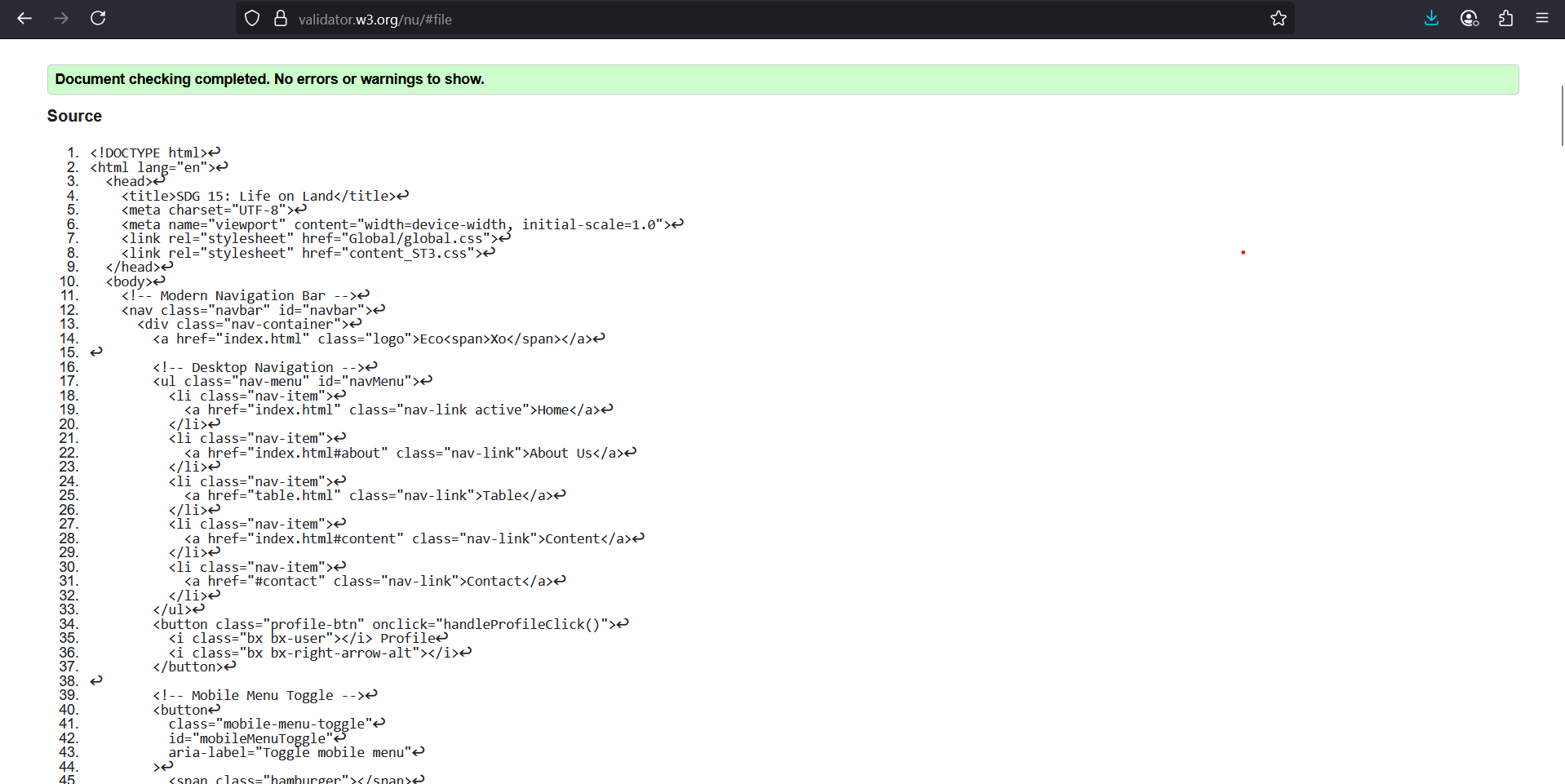
Task: Click the meta charset UTF-8 line
Action: [214, 210]
